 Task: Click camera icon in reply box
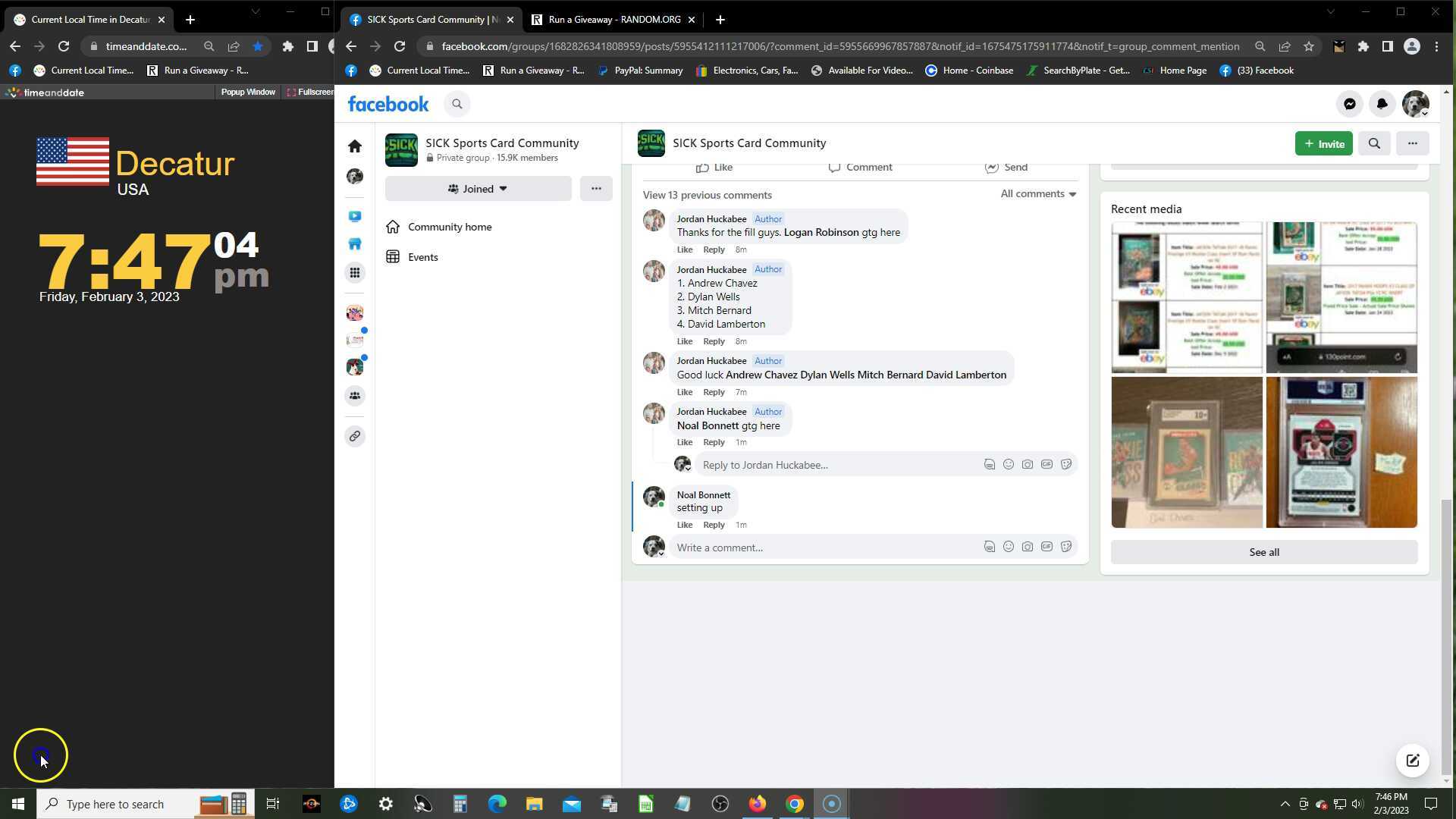click(x=1027, y=464)
